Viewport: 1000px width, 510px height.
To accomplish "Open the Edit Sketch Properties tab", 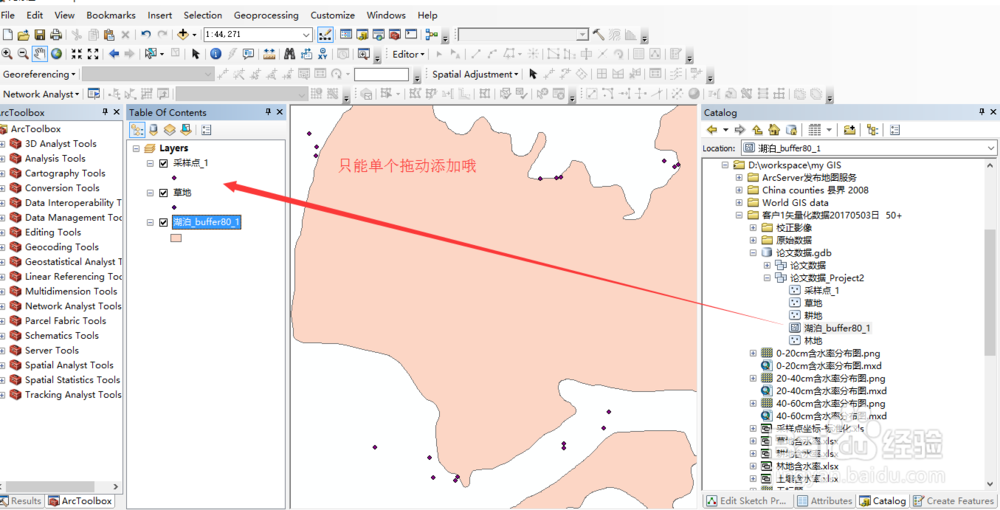I will point(747,501).
